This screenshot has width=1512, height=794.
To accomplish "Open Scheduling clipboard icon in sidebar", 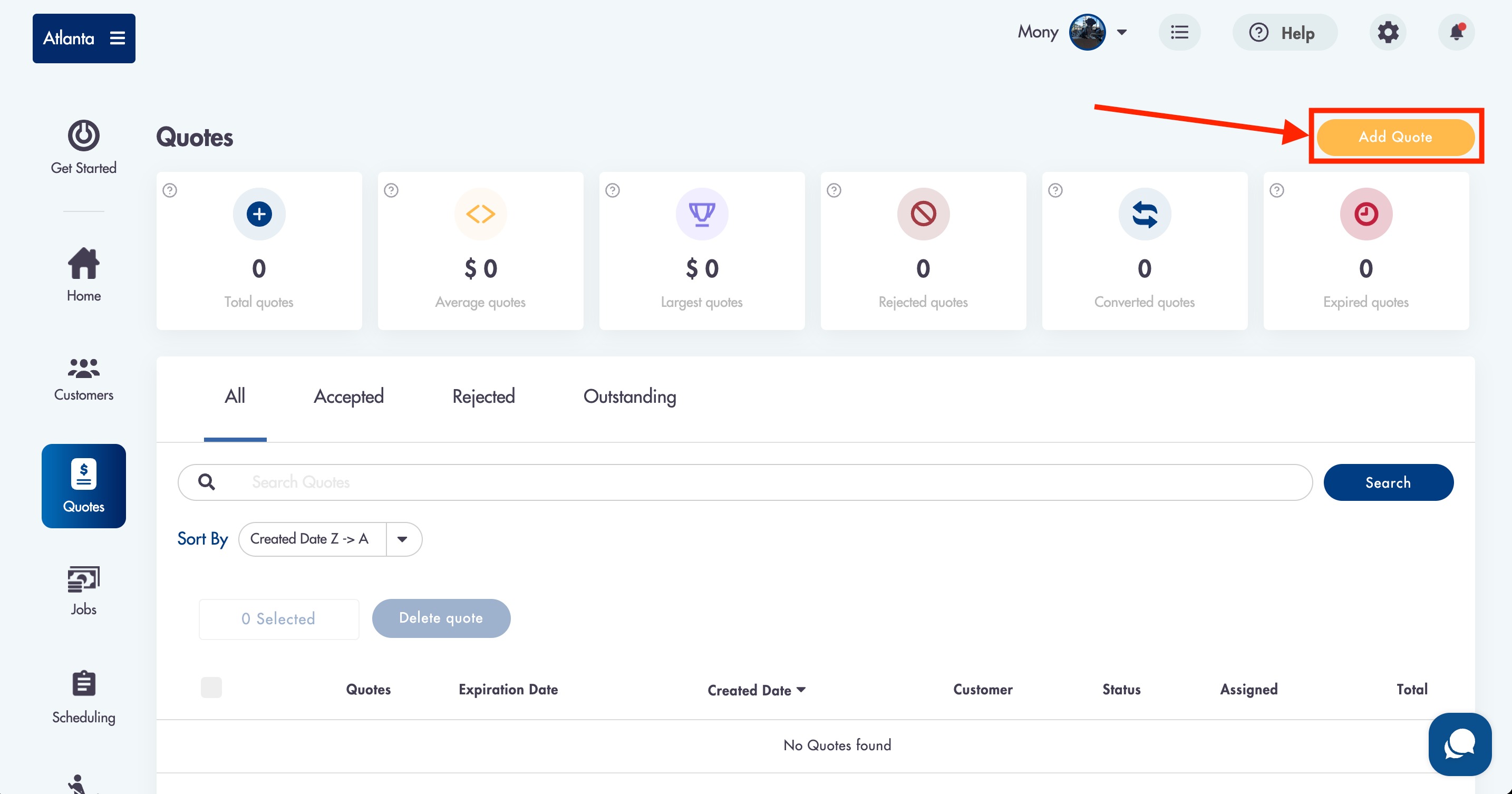I will (x=83, y=684).
